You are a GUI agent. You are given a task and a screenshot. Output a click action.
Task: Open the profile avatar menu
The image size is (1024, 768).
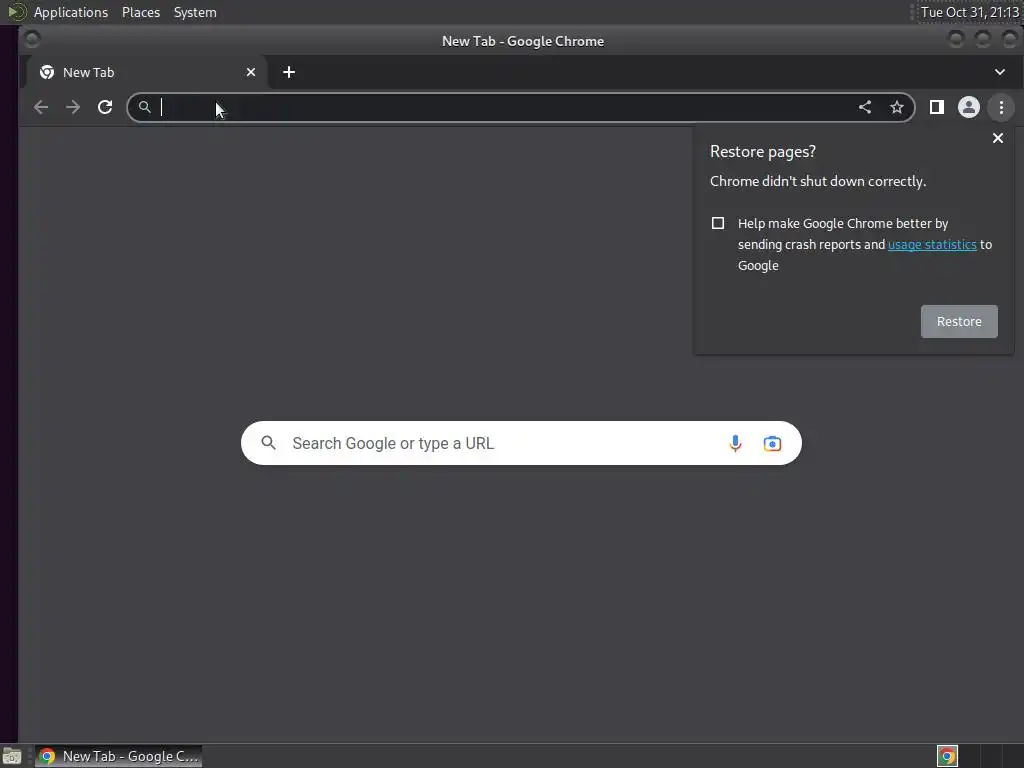click(968, 107)
